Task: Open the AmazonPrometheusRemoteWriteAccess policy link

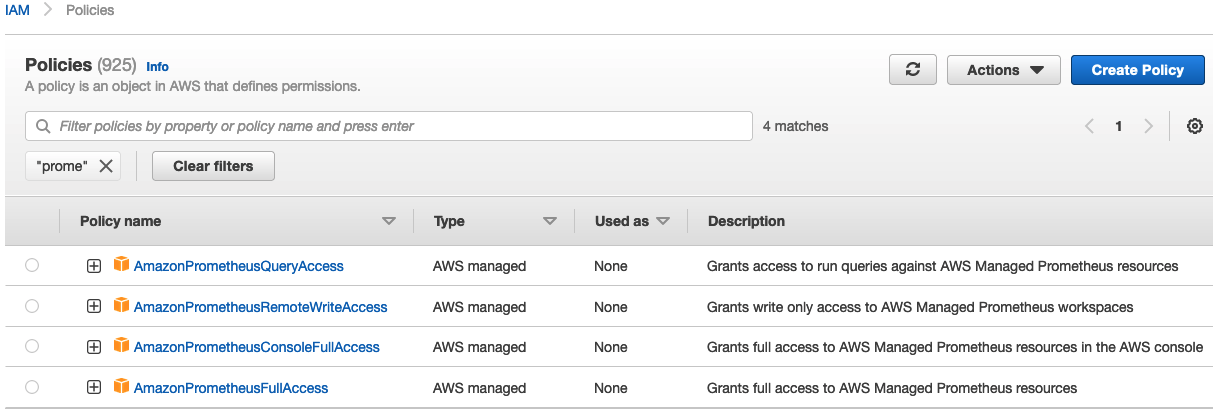Action: 260,307
